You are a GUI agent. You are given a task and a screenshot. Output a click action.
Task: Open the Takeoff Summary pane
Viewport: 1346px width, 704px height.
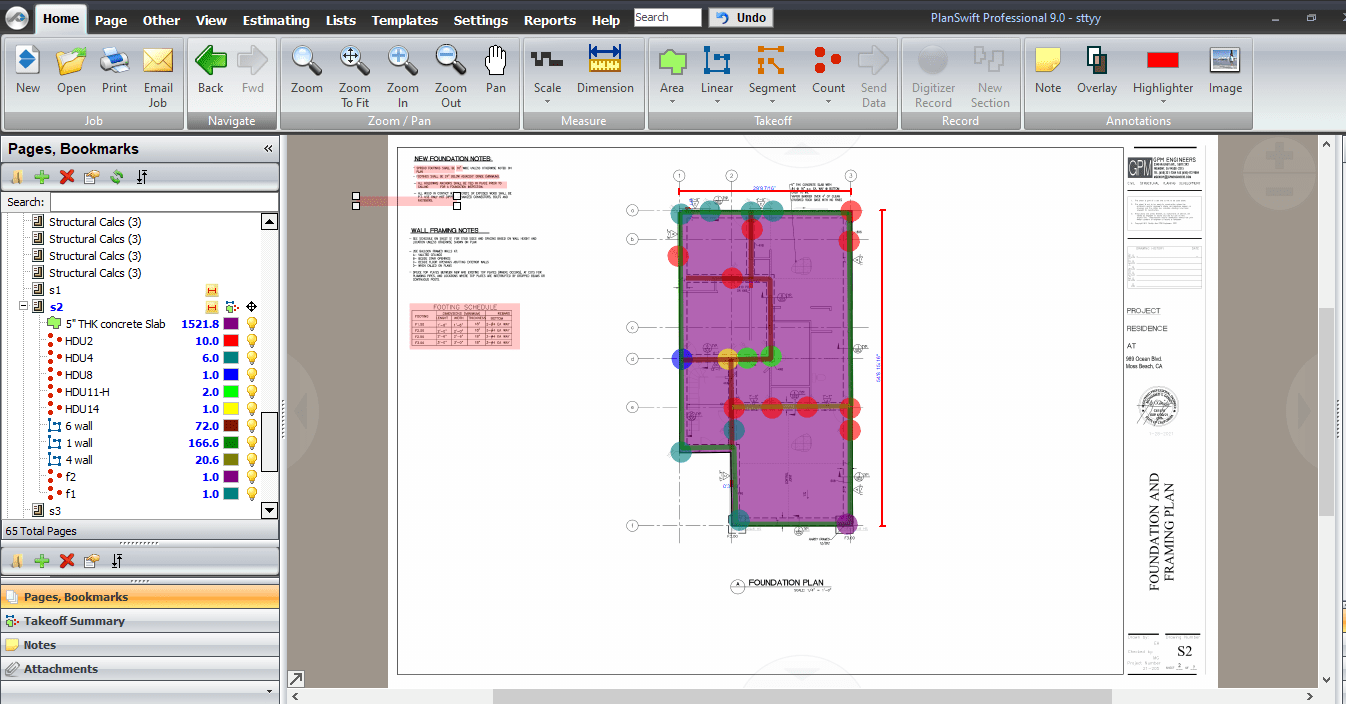(x=140, y=621)
